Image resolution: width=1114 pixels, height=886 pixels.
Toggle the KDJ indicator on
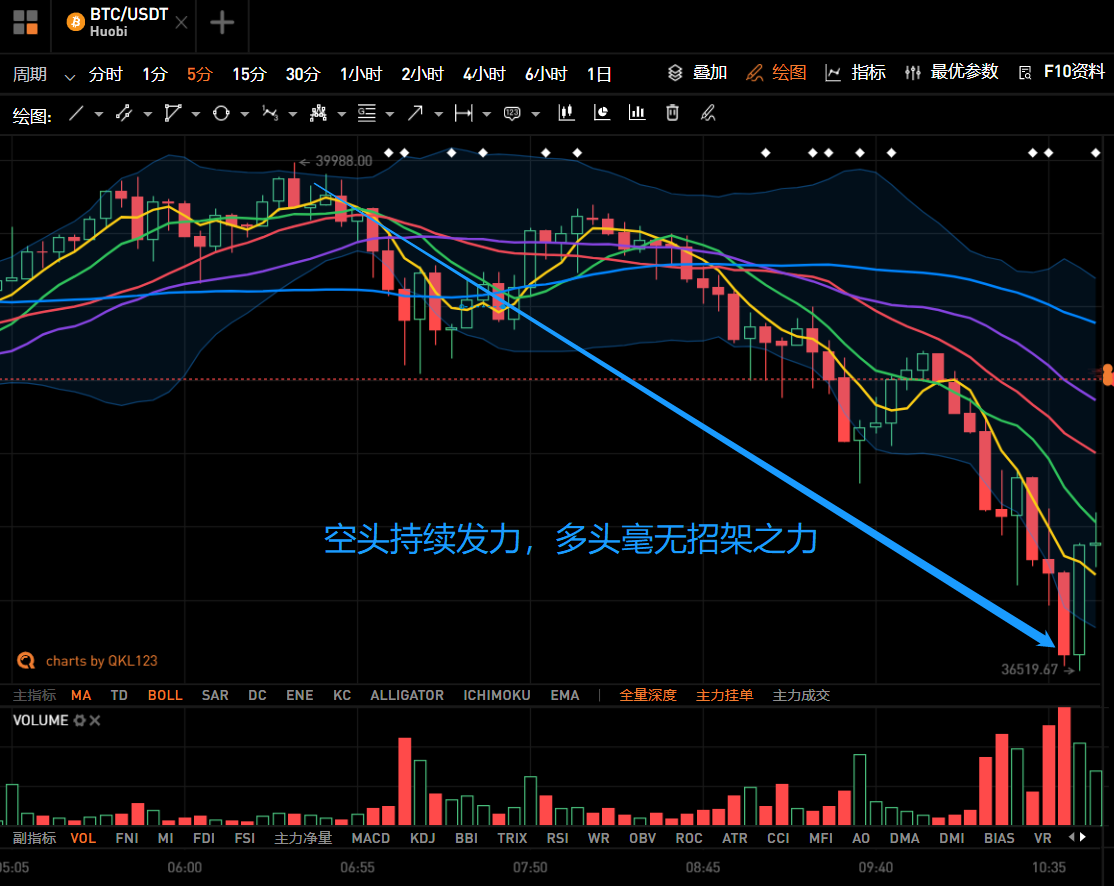click(421, 838)
